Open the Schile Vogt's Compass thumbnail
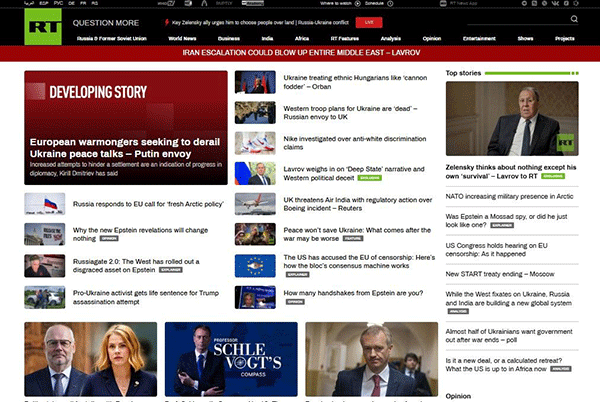Image resolution: width=600 pixels, height=402 pixels. 231,359
